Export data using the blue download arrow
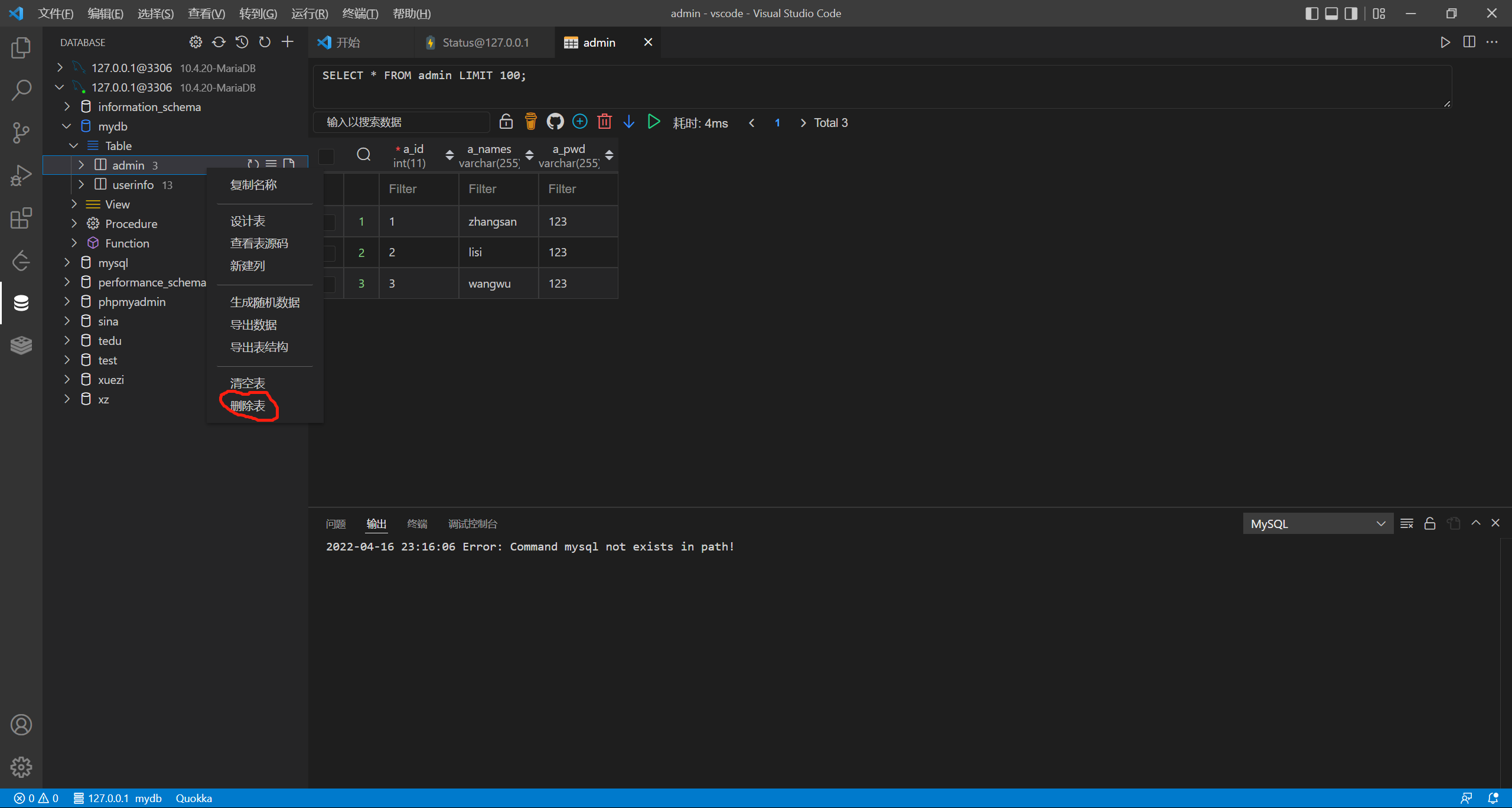 [628, 121]
